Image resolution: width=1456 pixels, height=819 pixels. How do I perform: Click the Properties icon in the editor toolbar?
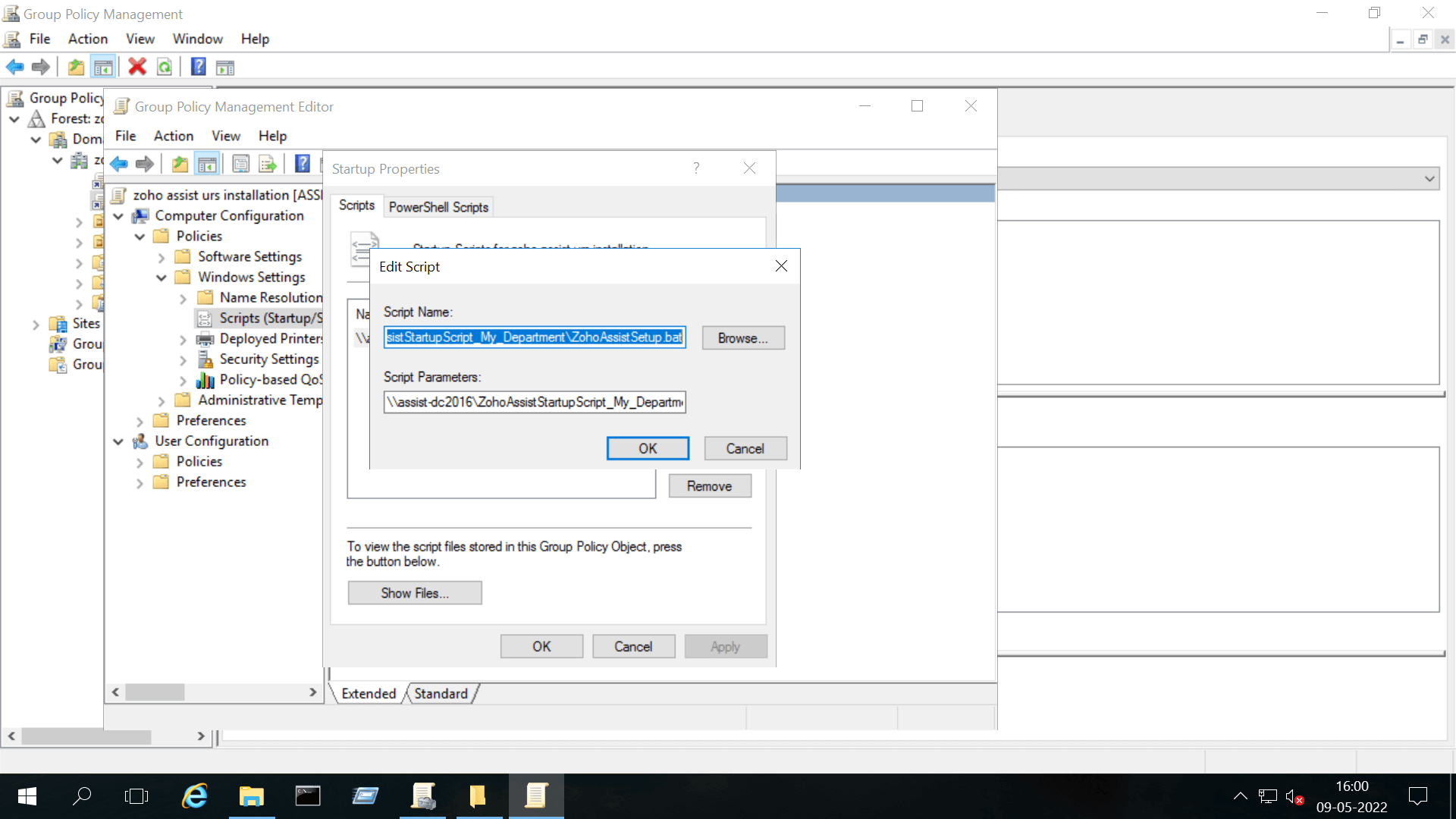(240, 163)
